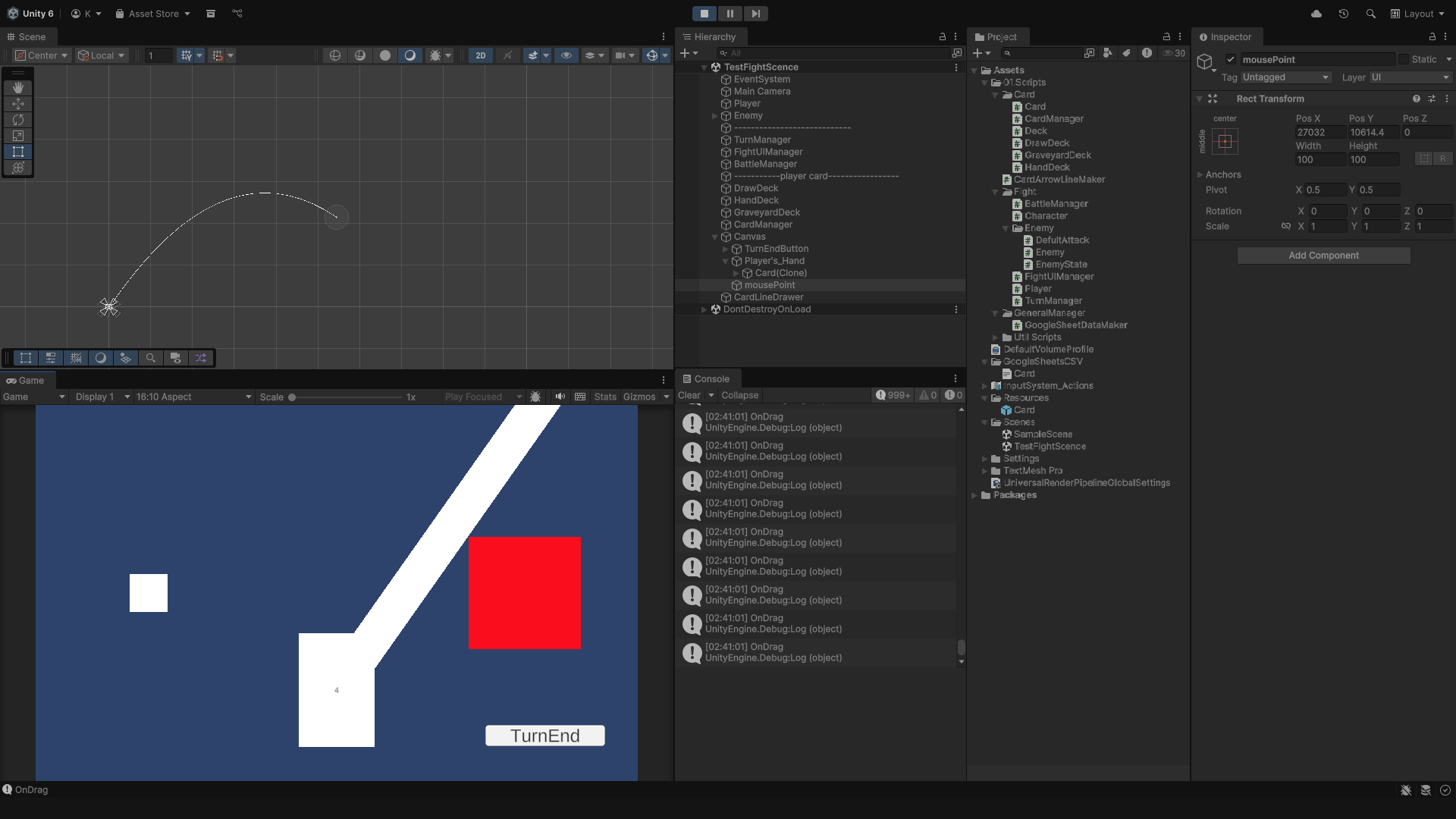The height and width of the screenshot is (819, 1456).
Task: Enable the Static checkbox in Inspector
Action: tap(1404, 59)
